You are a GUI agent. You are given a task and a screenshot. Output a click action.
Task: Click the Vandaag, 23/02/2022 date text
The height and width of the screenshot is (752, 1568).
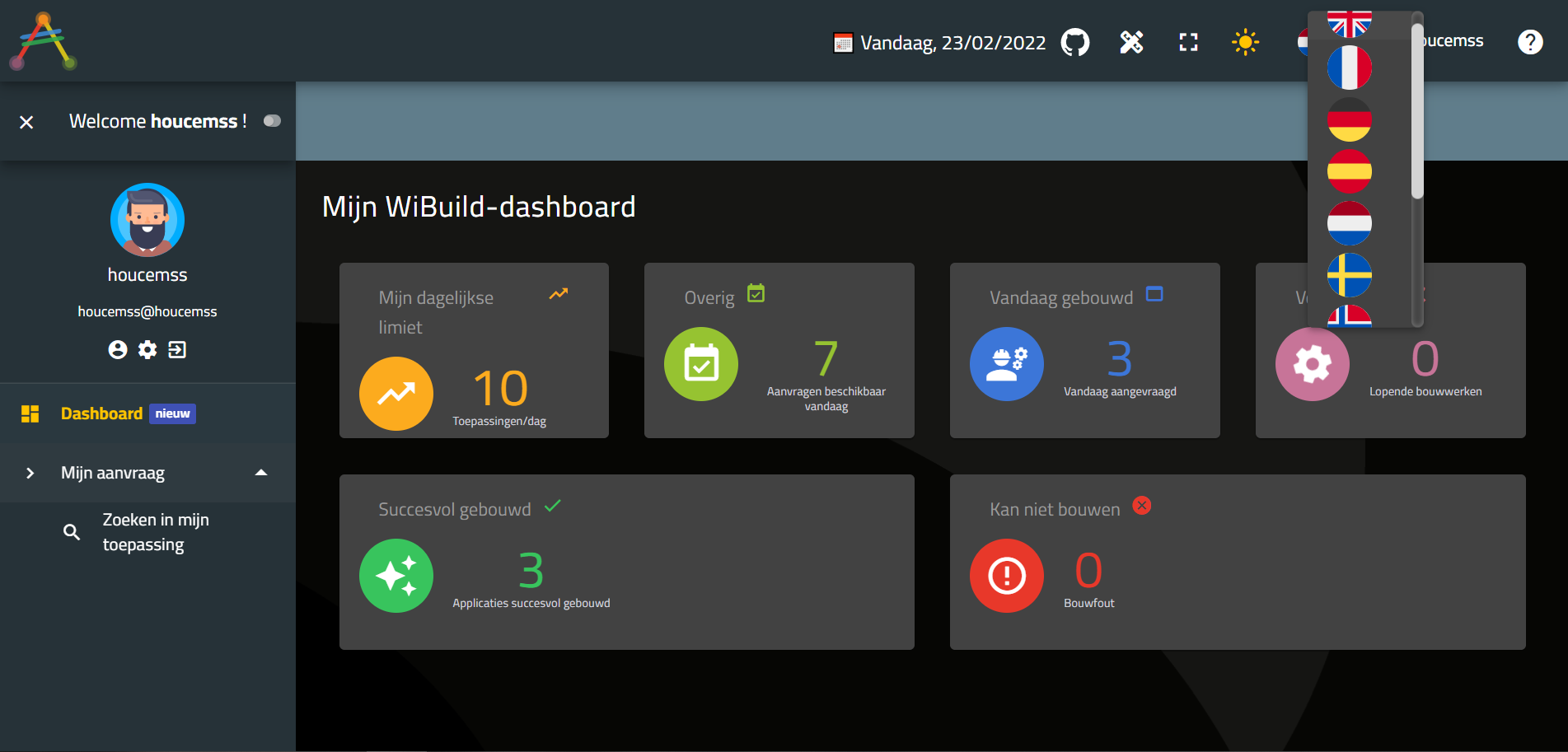coord(953,43)
